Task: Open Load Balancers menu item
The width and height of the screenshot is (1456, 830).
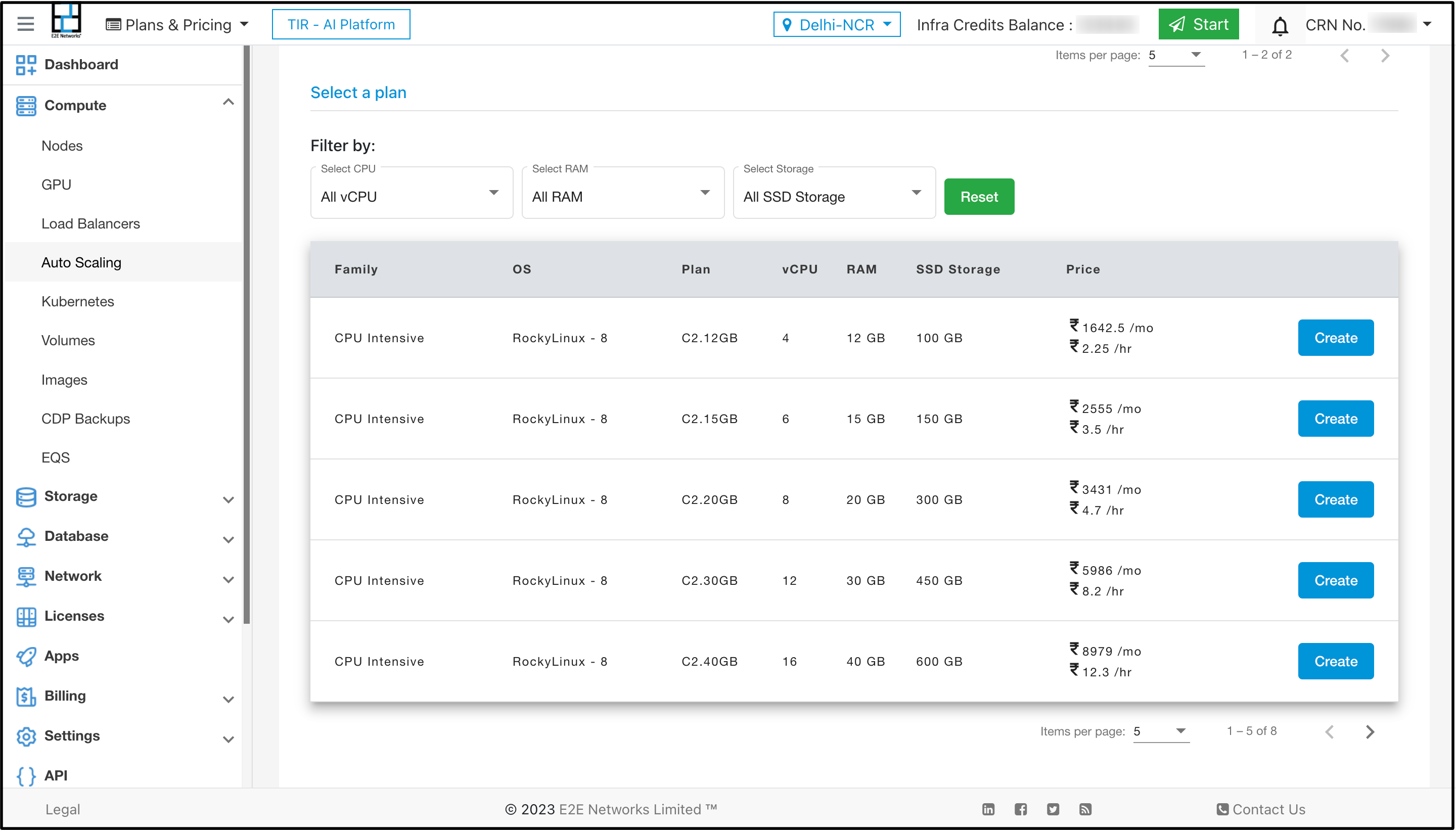Action: [90, 223]
